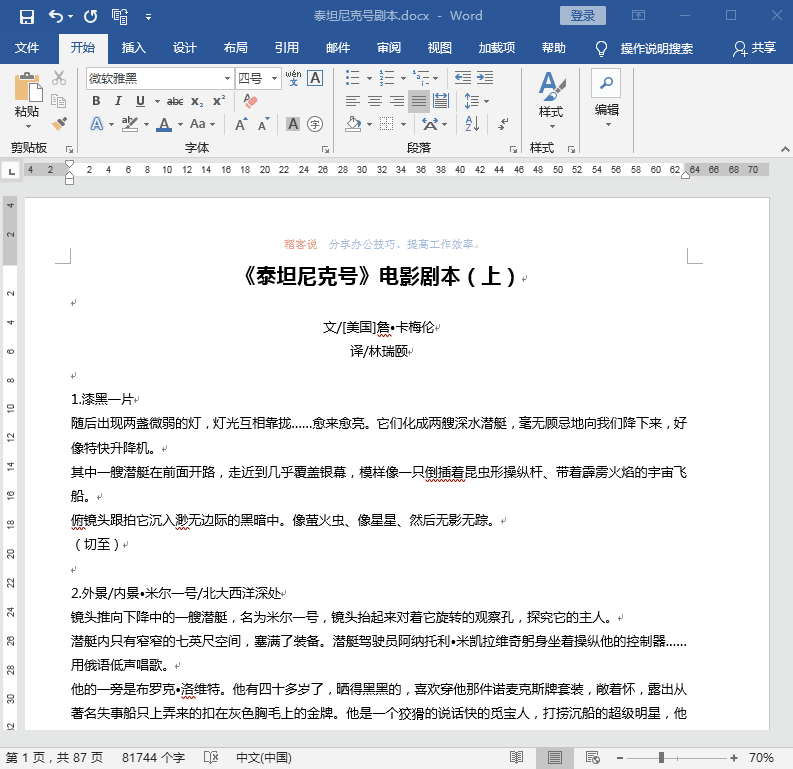Image resolution: width=793 pixels, height=769 pixels.
Task: Open the font size dropdown (四号)
Action: 274,78
